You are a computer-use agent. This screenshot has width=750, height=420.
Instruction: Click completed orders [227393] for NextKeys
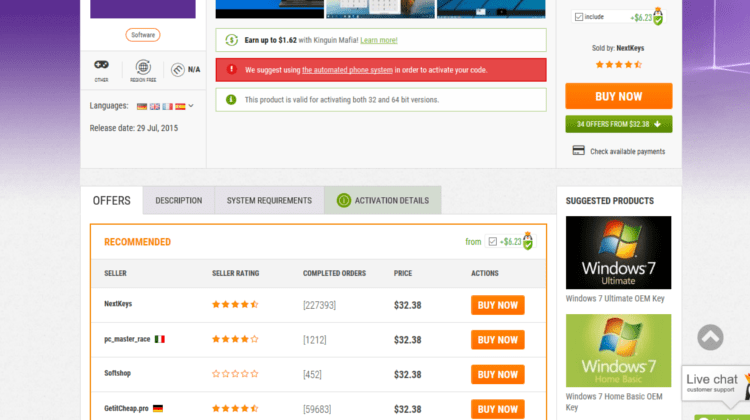tap(320, 305)
